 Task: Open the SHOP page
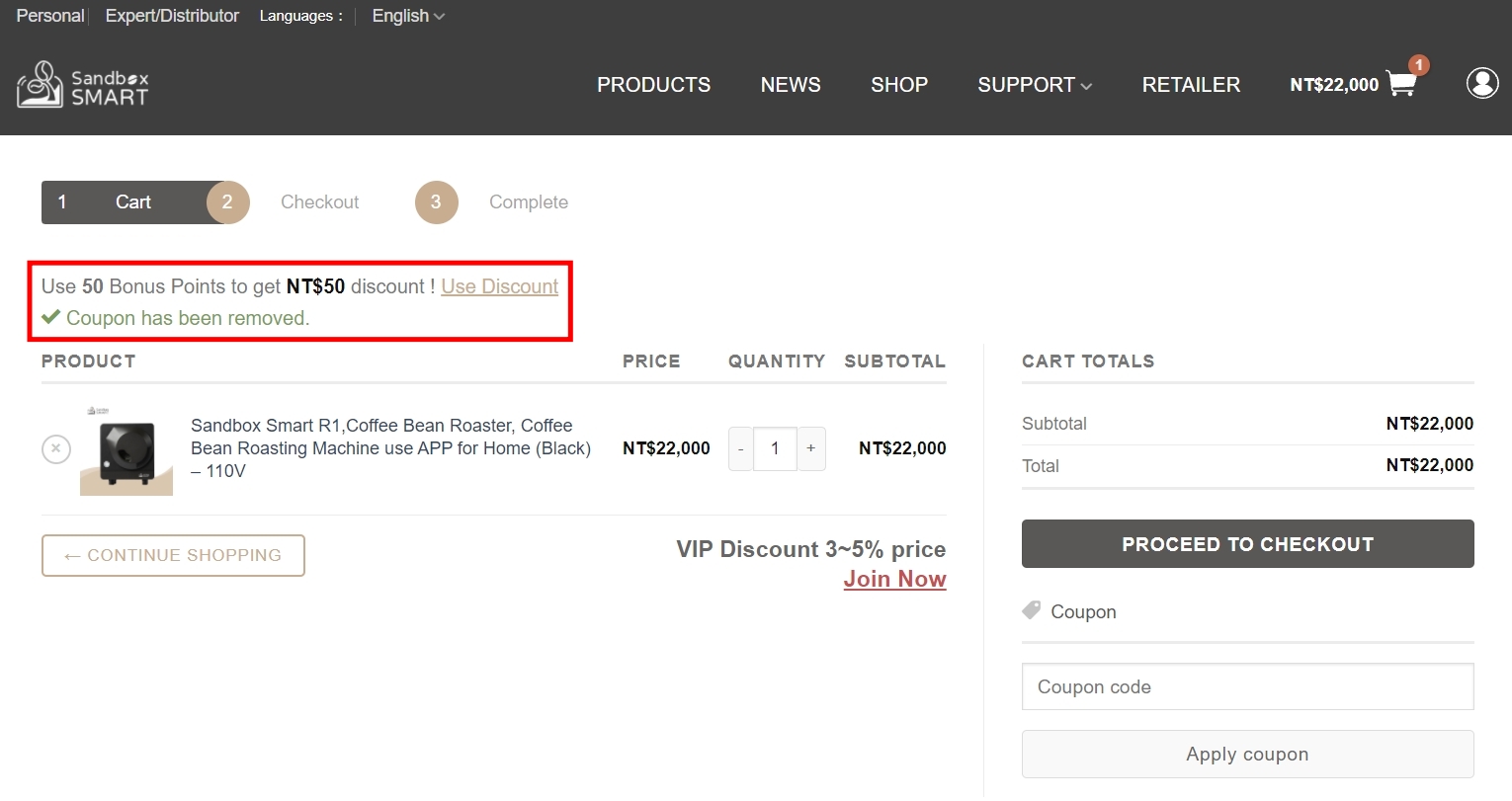pos(899,85)
